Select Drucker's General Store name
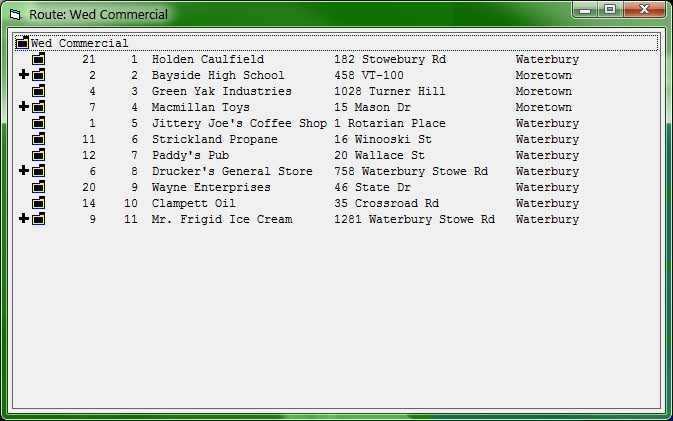Screen dimensions: 673x421 tap(232, 171)
